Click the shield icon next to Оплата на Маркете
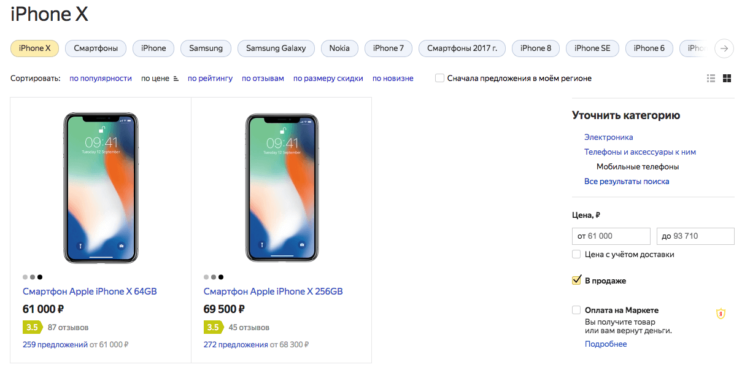 point(720,314)
